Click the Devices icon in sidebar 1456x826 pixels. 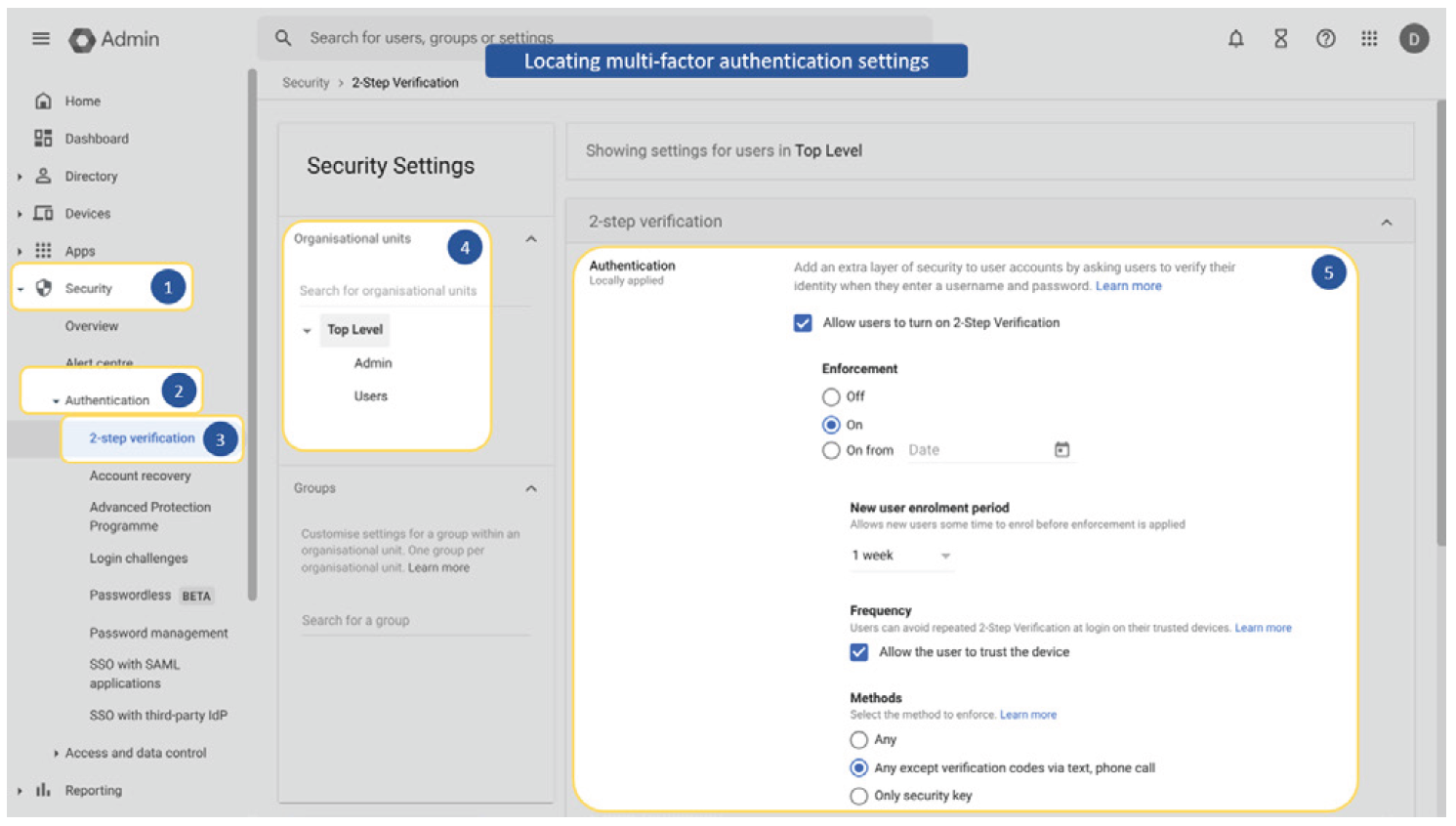click(43, 213)
